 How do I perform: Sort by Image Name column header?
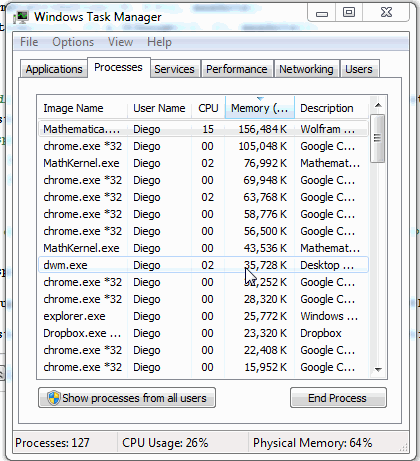click(82, 108)
